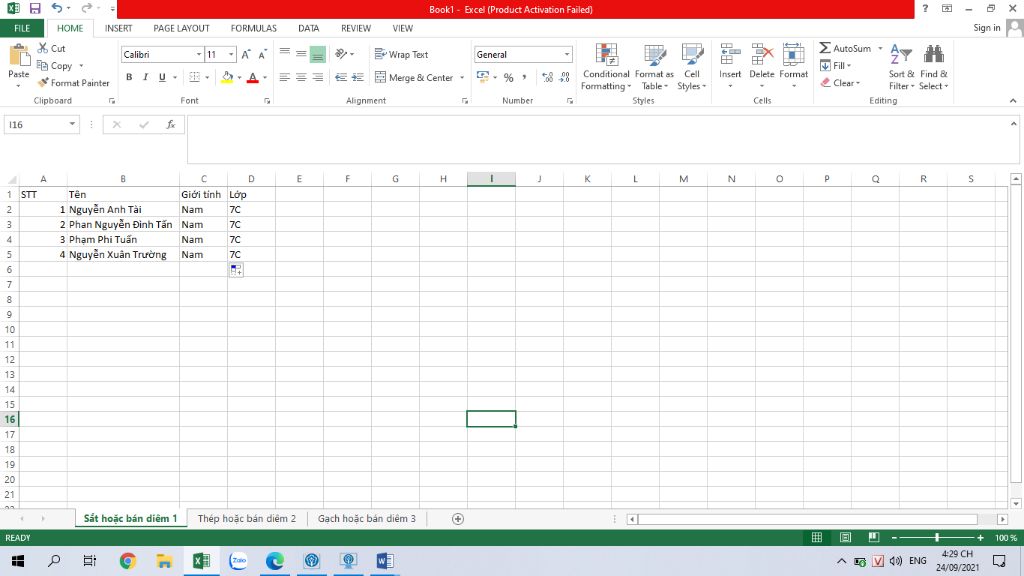Image resolution: width=1024 pixels, height=576 pixels.
Task: Switch to Page Break Preview in status bar
Action: tap(874, 537)
